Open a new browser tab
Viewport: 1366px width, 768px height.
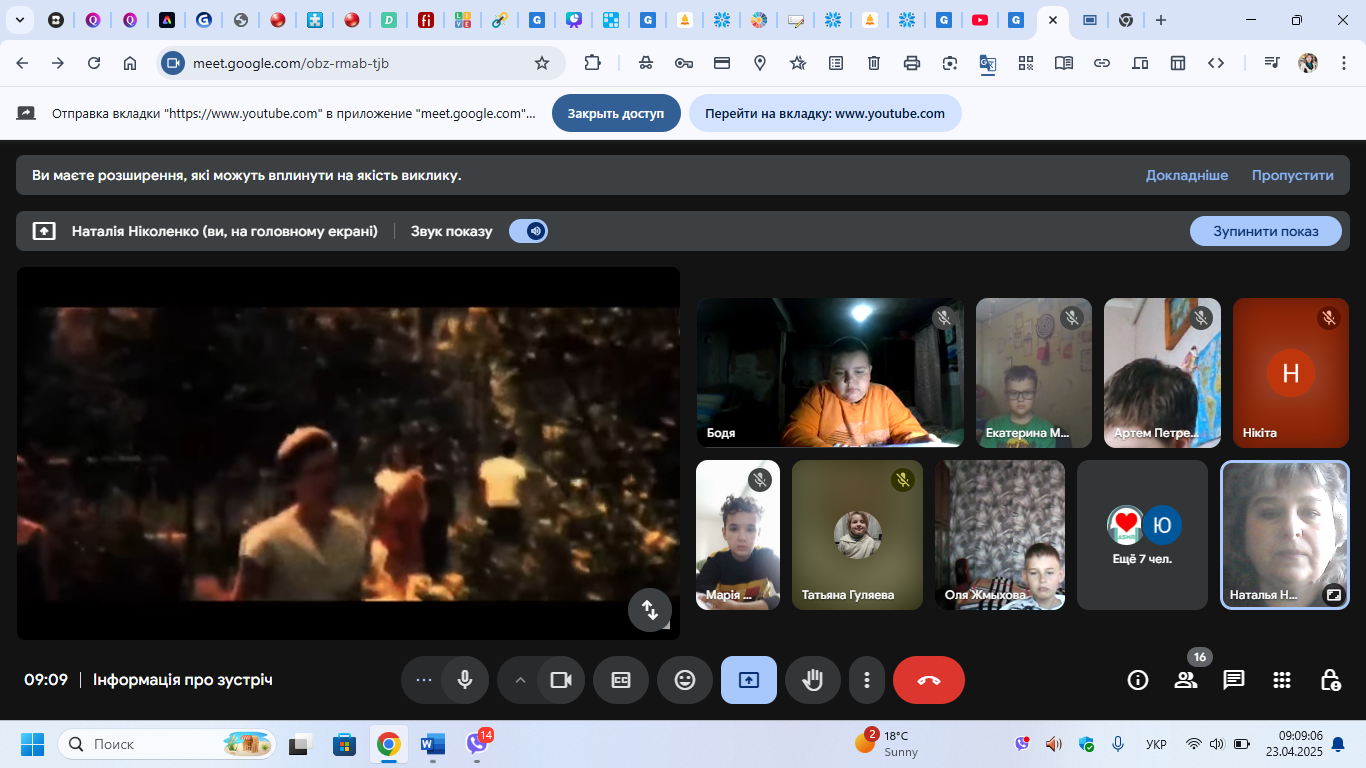click(1160, 20)
